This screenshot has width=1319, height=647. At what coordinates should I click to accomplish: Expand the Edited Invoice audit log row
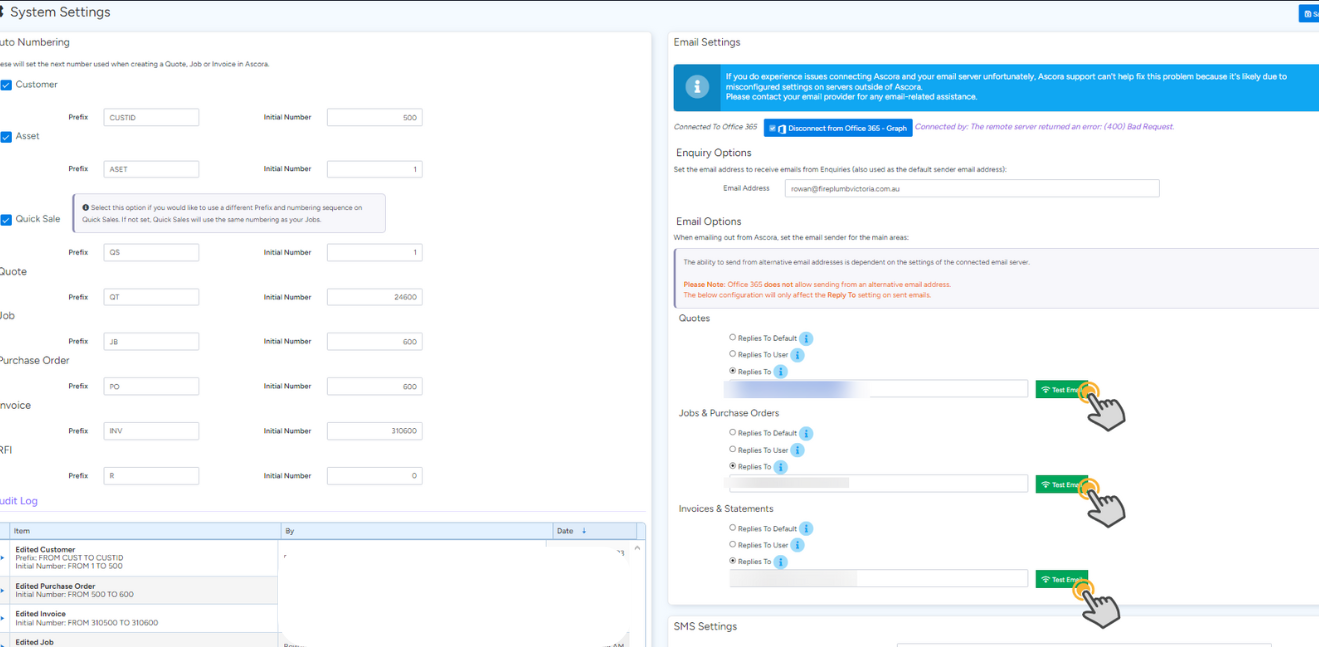pyautogui.click(x=3, y=618)
